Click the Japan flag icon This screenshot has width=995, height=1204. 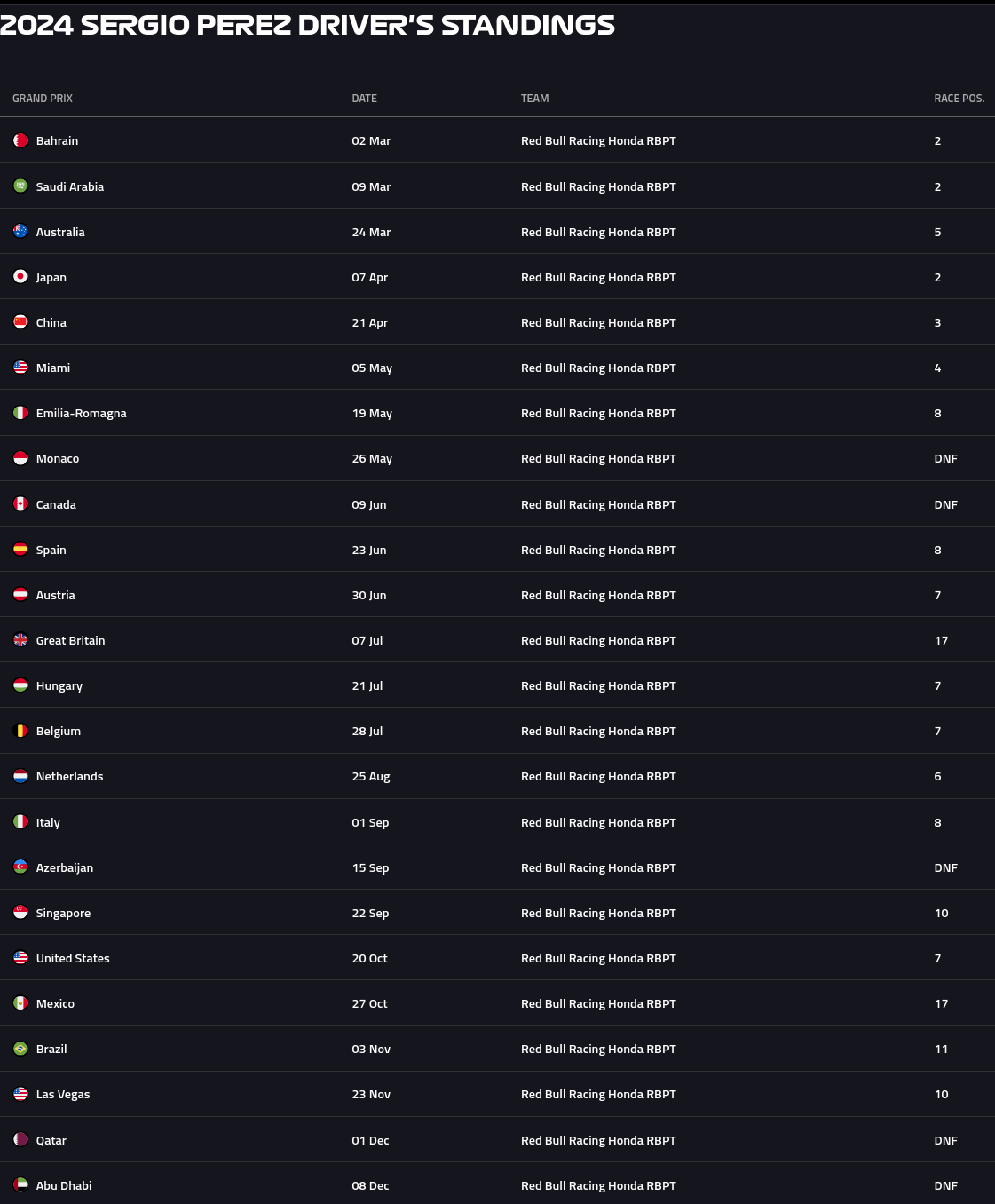click(x=20, y=276)
